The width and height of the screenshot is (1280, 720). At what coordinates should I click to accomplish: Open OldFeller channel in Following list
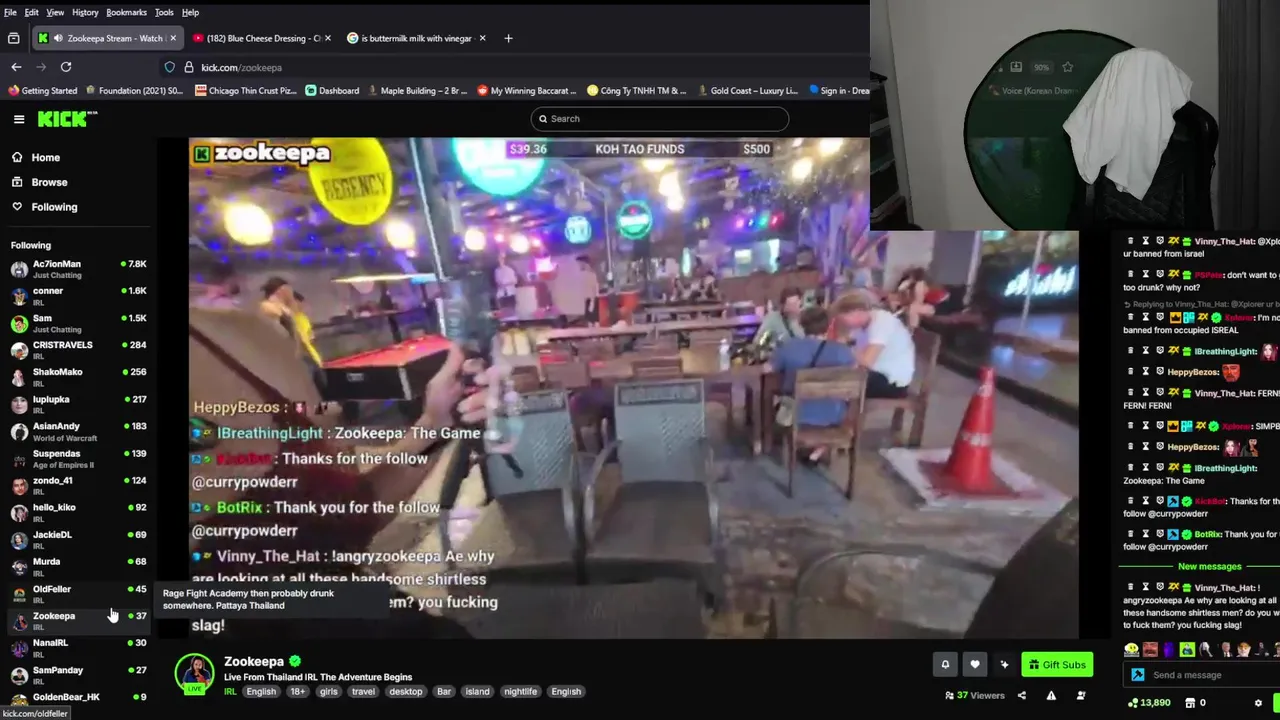point(78,594)
